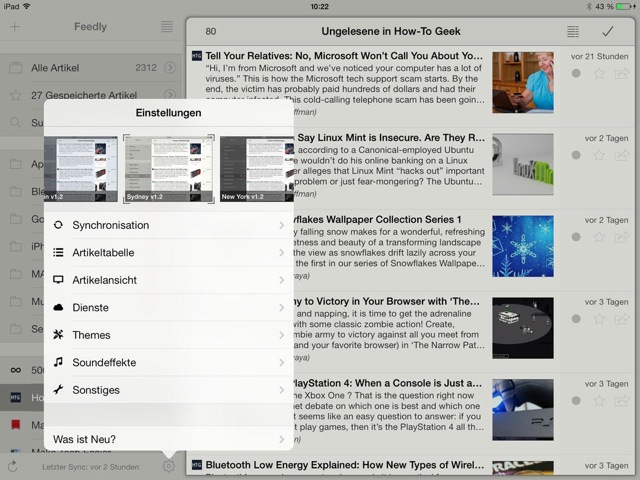Open list view icon in article header
The height and width of the screenshot is (480, 640).
pyautogui.click(x=572, y=31)
